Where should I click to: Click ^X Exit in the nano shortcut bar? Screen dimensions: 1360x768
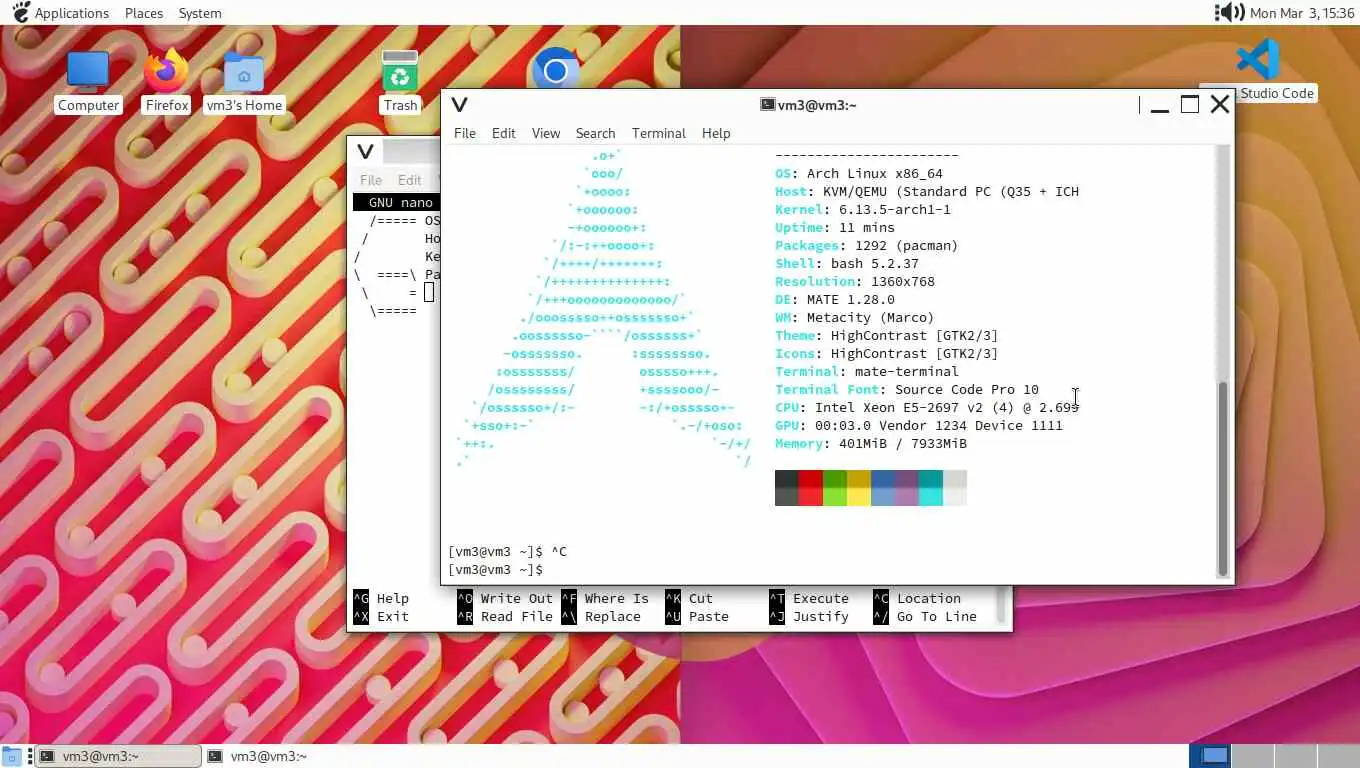pos(381,617)
